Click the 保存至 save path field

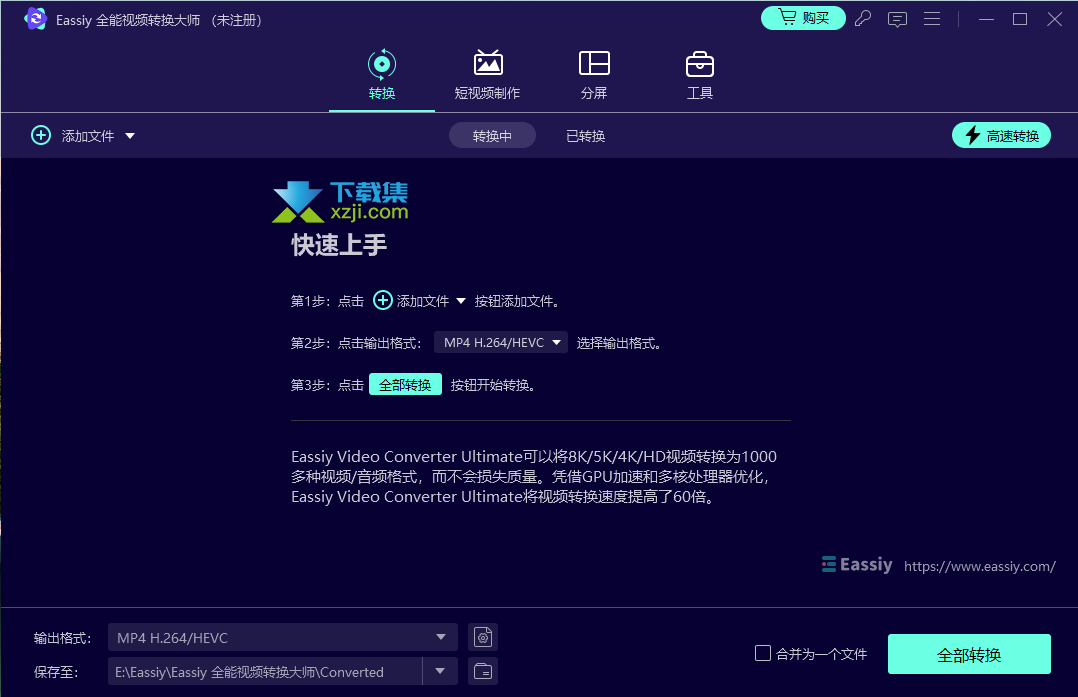[x=265, y=672]
